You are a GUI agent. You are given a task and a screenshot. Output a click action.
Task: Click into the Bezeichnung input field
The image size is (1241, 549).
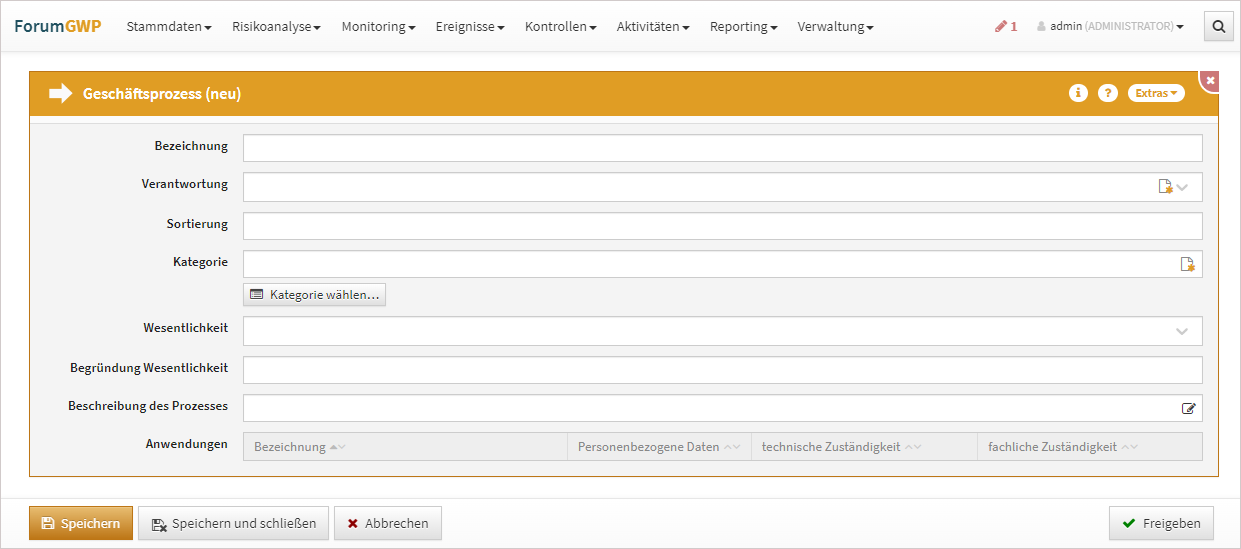pos(722,148)
